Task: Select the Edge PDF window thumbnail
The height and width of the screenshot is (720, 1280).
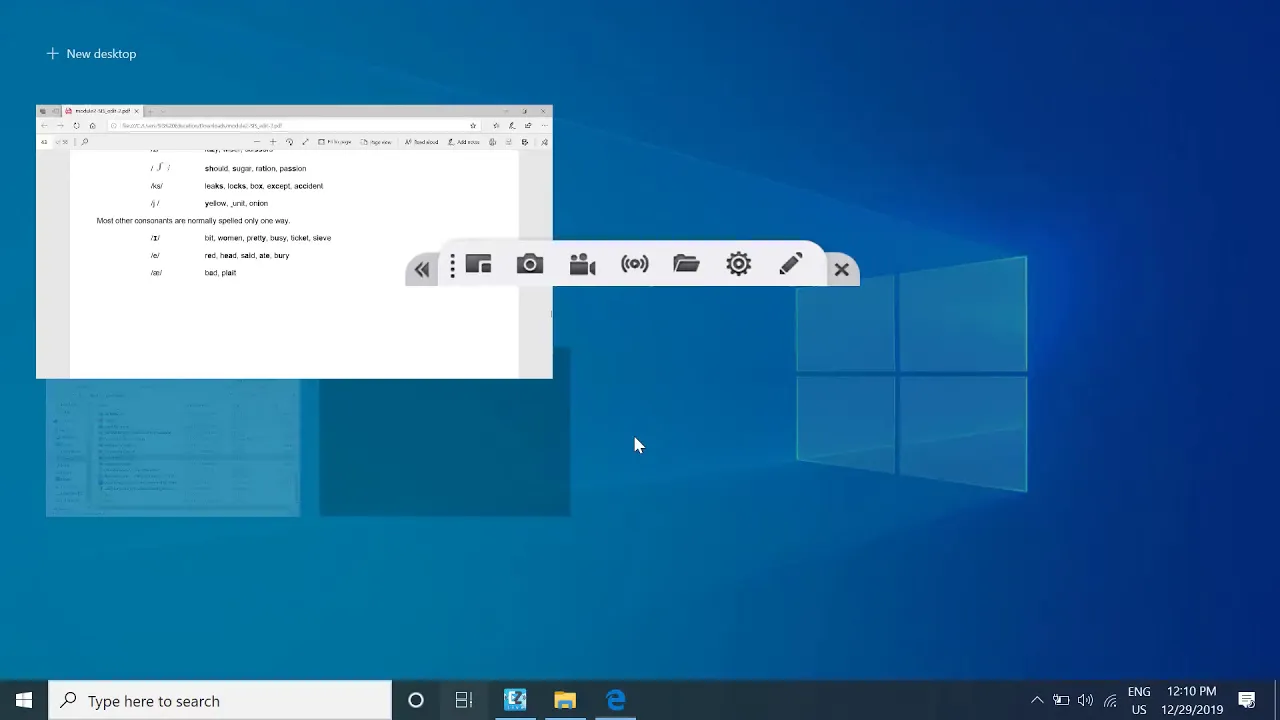Action: pyautogui.click(x=294, y=242)
